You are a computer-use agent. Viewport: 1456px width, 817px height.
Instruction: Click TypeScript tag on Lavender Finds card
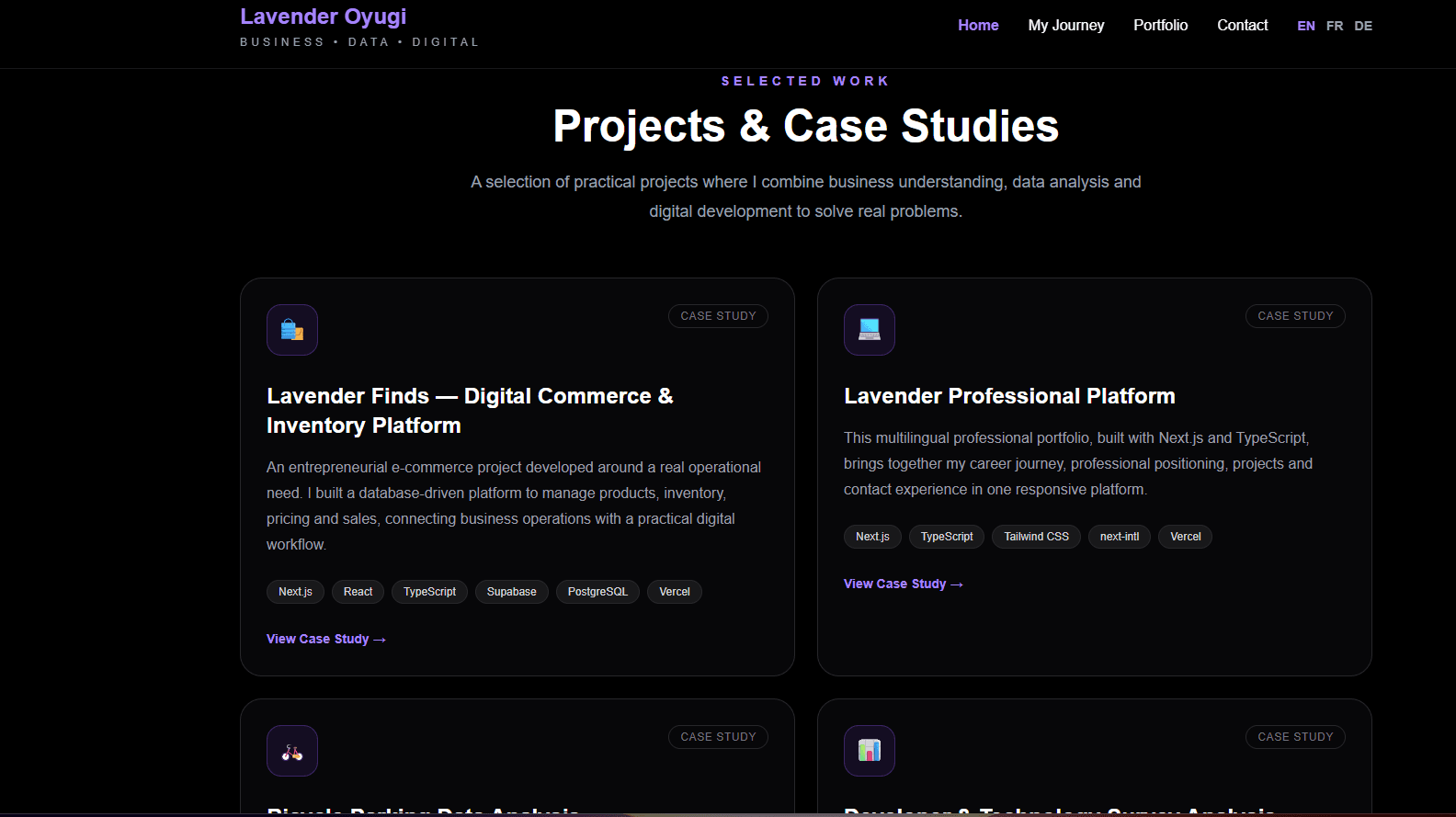pos(429,592)
